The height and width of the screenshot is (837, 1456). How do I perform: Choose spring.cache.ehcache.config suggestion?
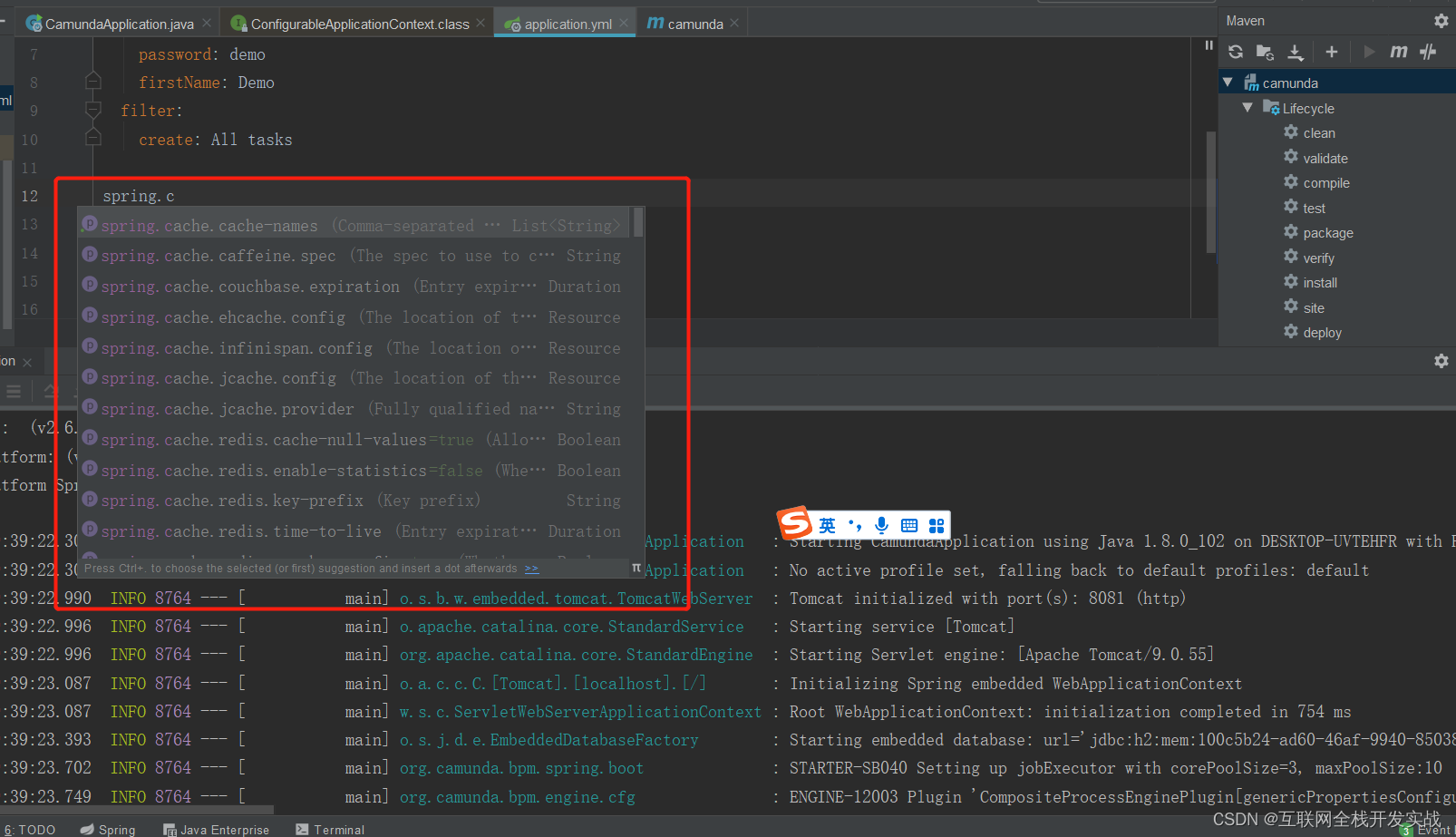pos(355,317)
